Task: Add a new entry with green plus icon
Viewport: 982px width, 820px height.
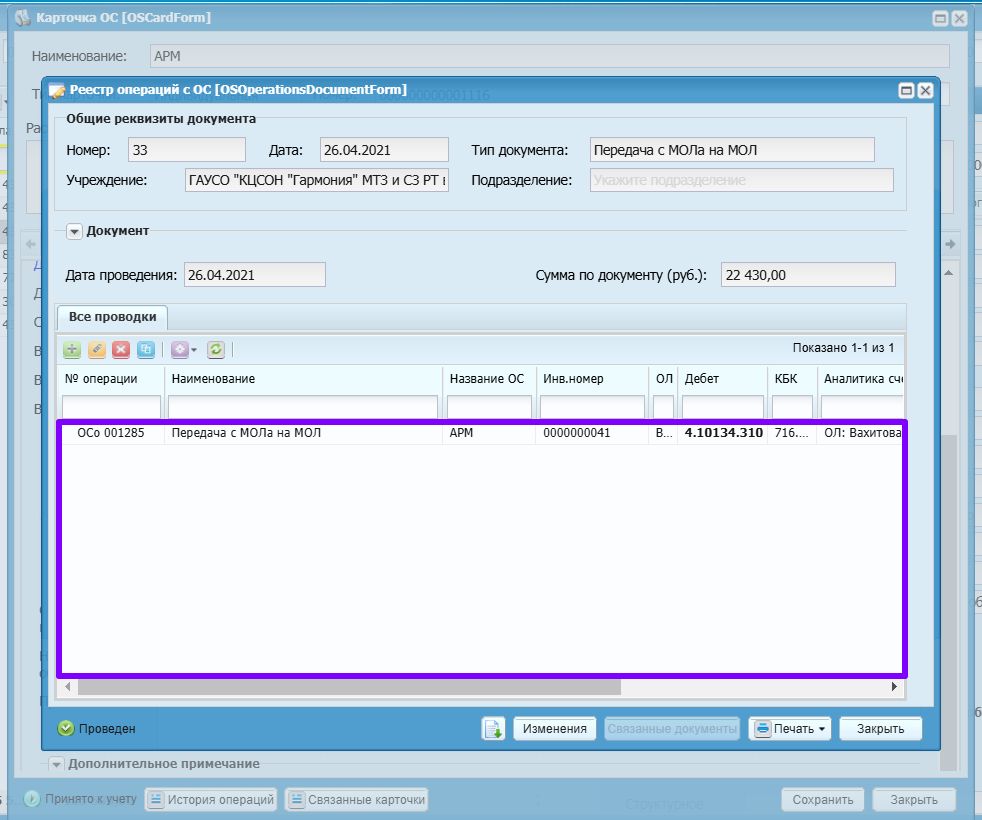Action: click(72, 350)
